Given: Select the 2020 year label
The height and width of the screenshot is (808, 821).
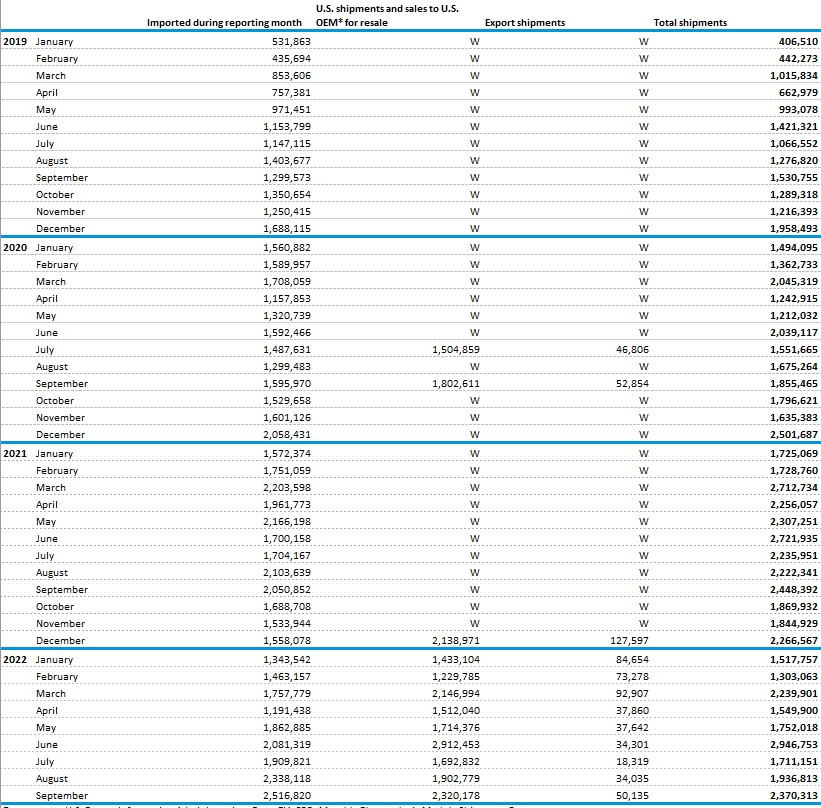Looking at the screenshot, I should point(15,247).
